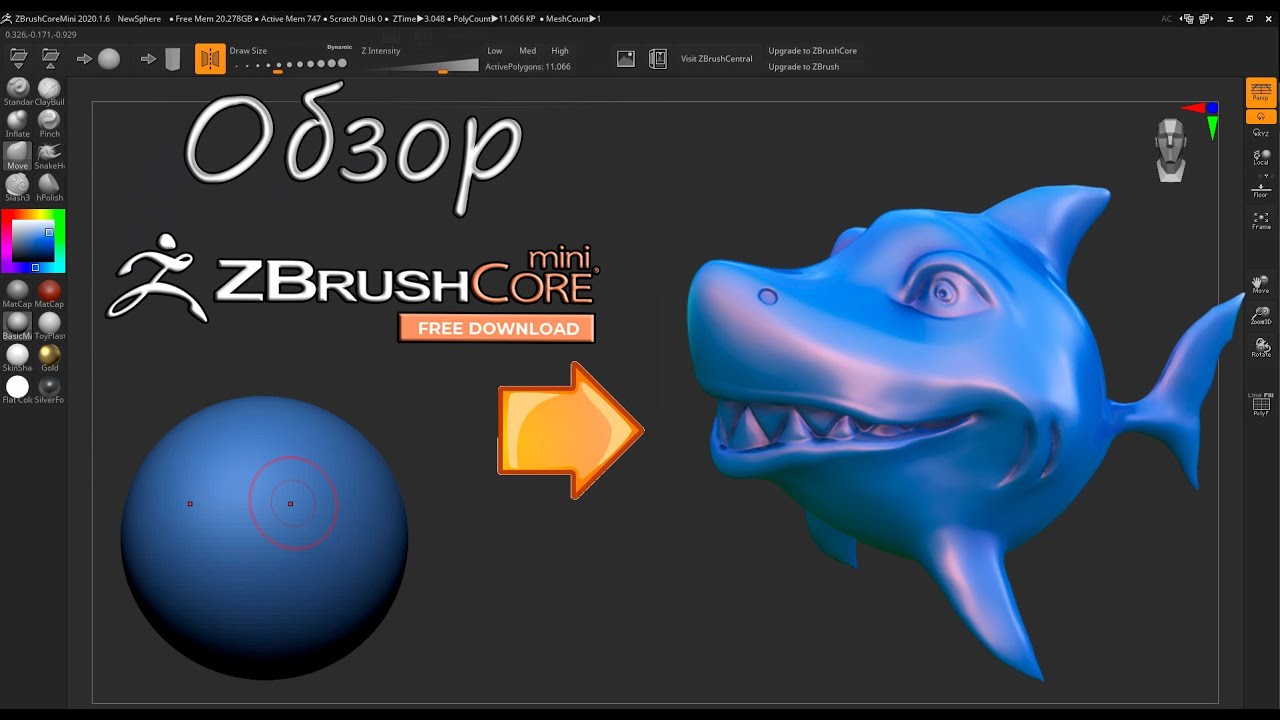
Task: Set mesh resolution to Med
Action: (527, 51)
